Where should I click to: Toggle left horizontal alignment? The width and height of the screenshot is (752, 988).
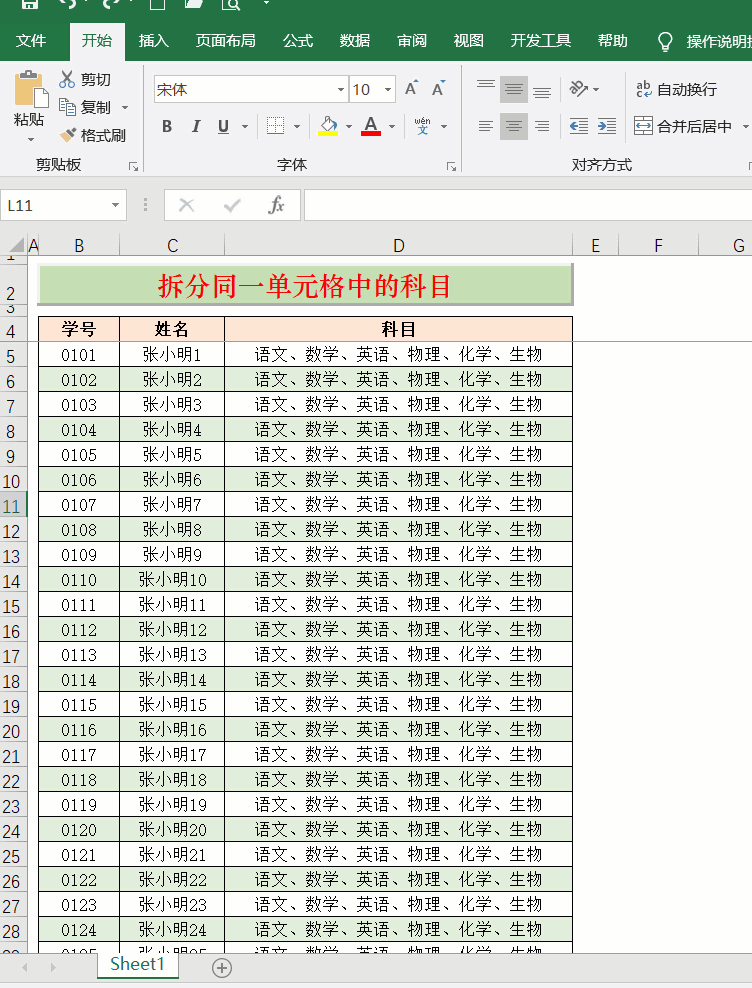tap(485, 126)
